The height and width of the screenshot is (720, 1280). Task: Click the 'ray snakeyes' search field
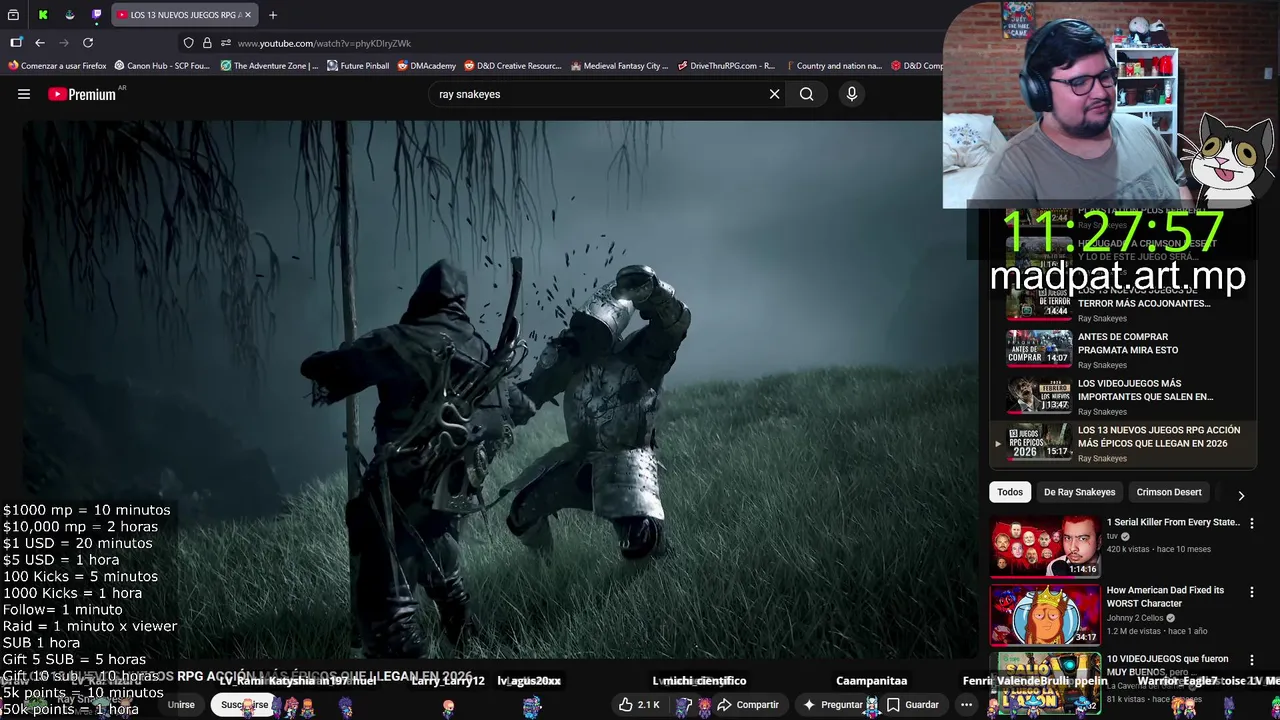point(598,94)
